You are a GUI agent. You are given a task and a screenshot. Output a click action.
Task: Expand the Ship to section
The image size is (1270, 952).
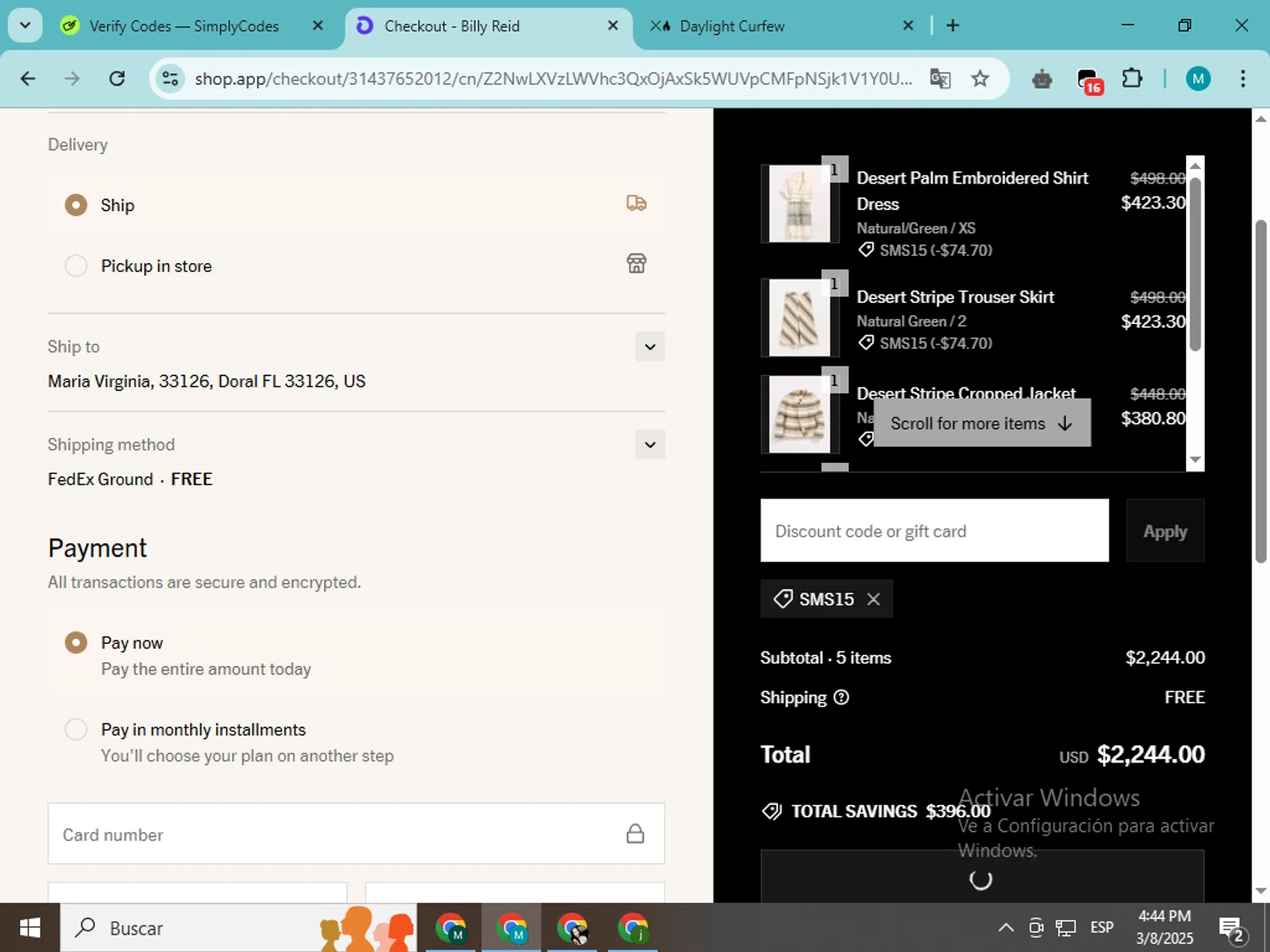coord(649,346)
